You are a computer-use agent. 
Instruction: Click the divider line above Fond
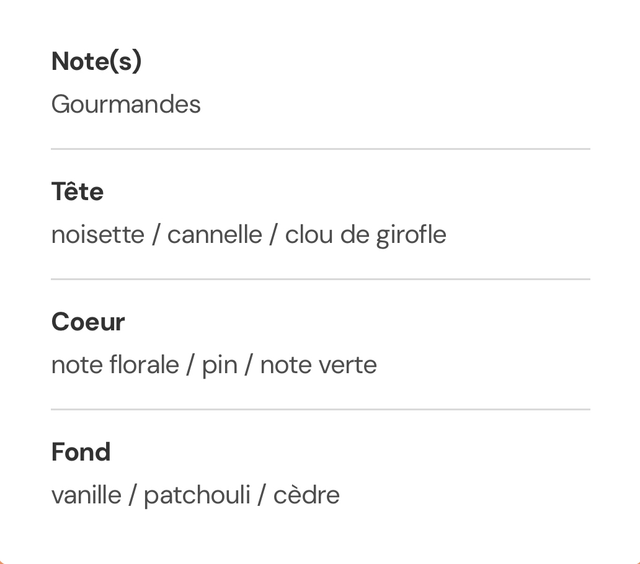(320, 409)
